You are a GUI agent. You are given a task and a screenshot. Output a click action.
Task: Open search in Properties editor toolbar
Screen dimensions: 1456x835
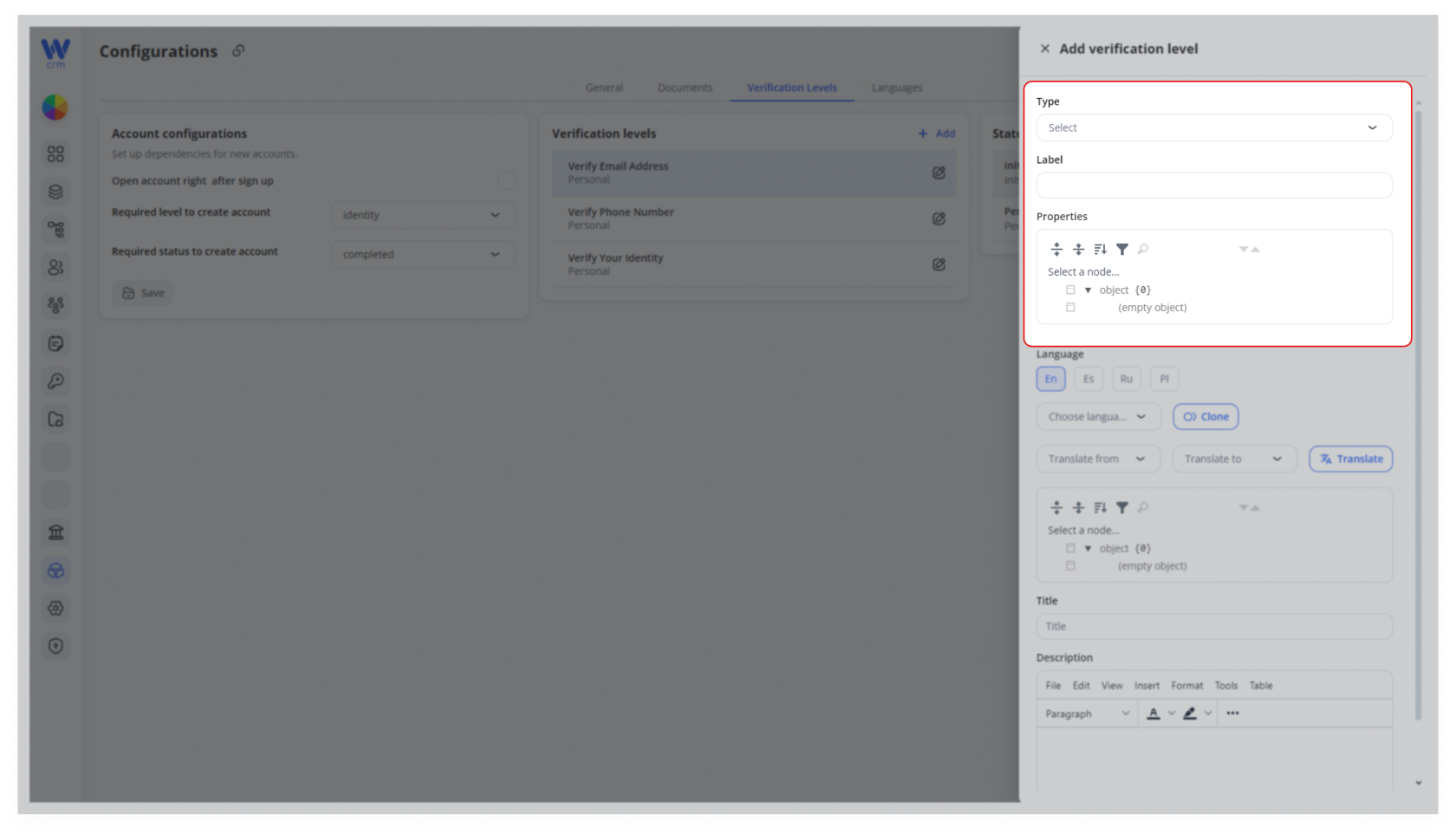[1143, 249]
